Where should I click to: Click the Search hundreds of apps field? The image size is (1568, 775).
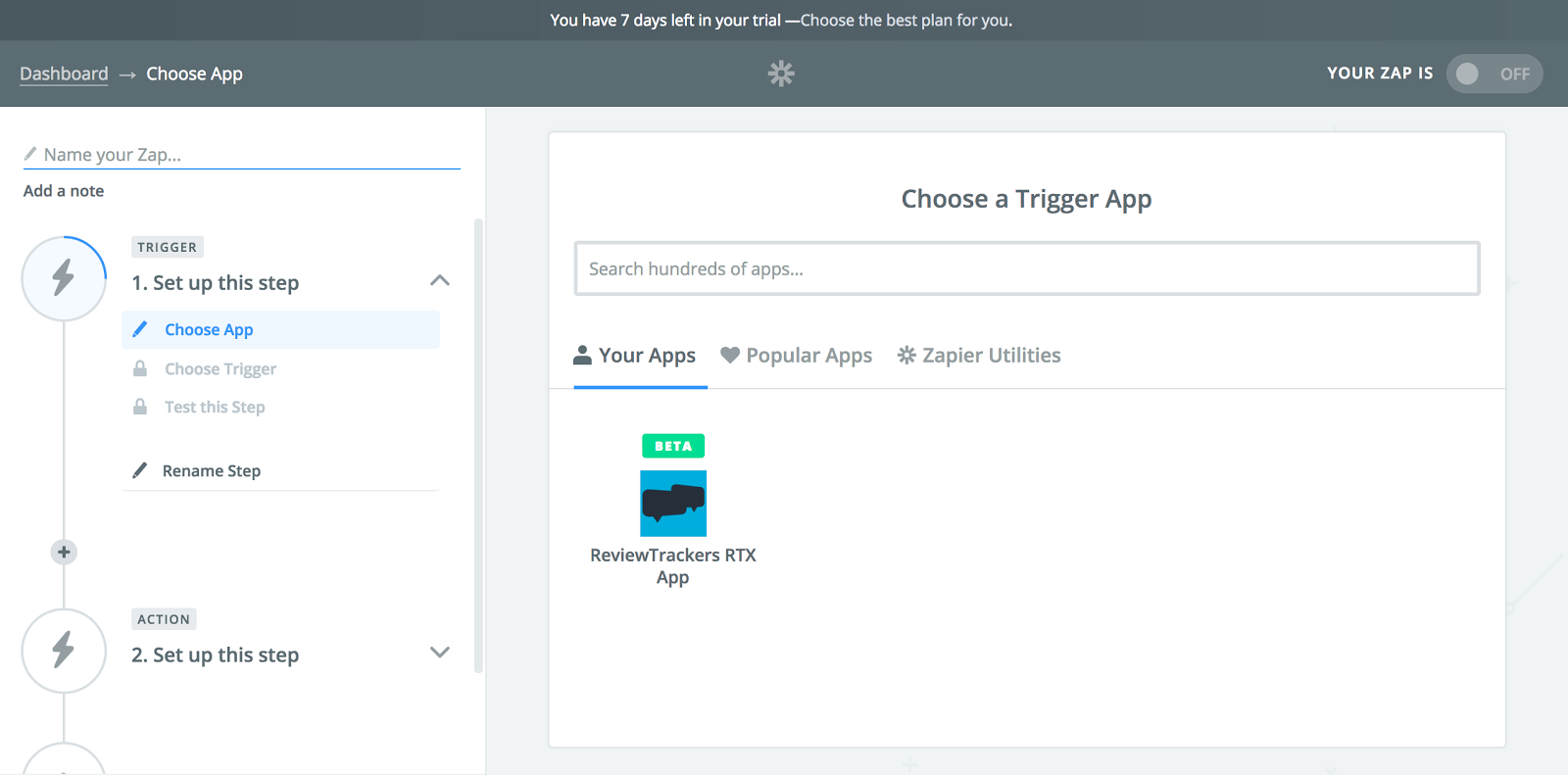tap(1027, 268)
